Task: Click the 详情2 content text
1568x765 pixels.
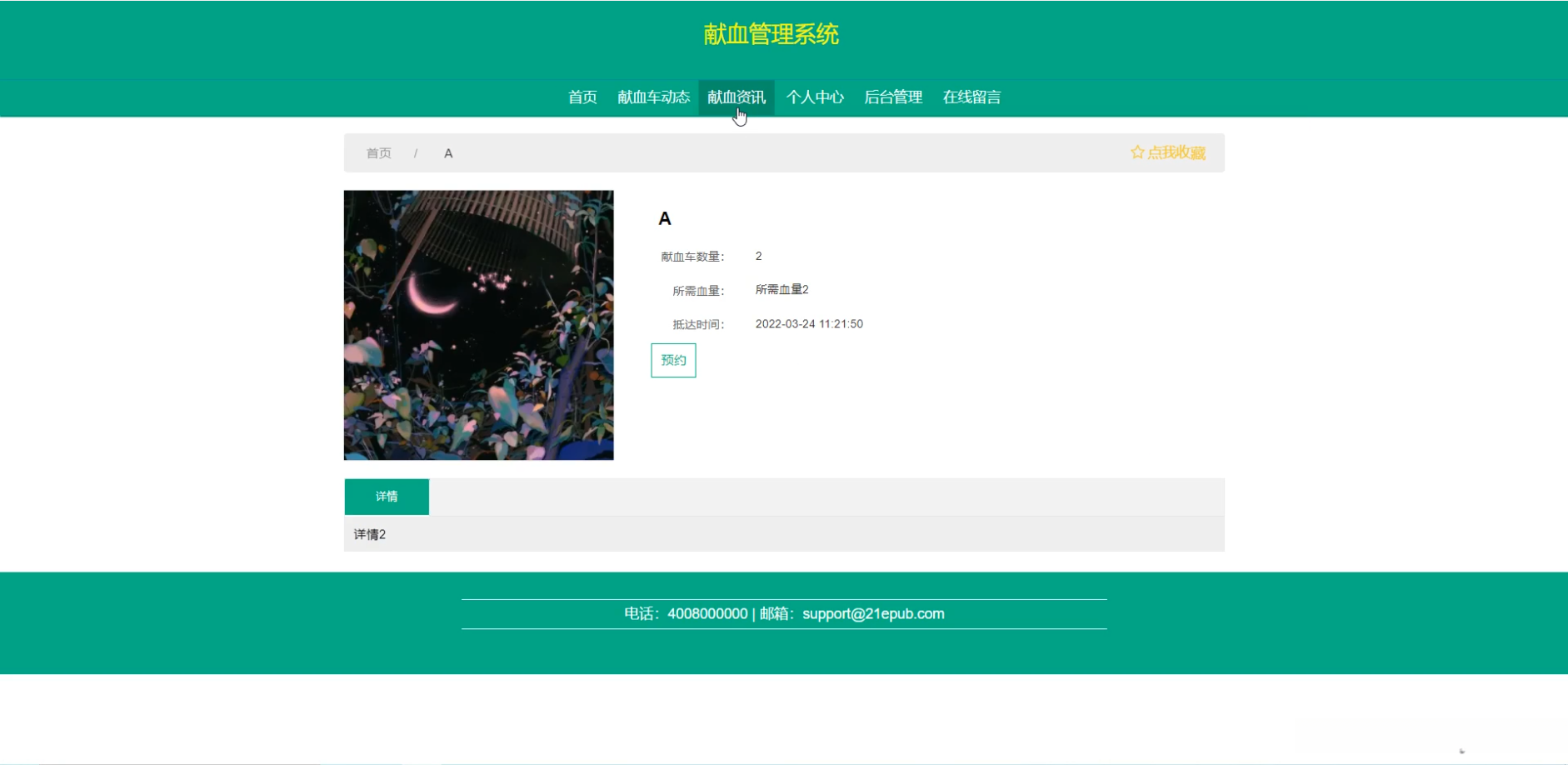Action: pyautogui.click(x=370, y=534)
